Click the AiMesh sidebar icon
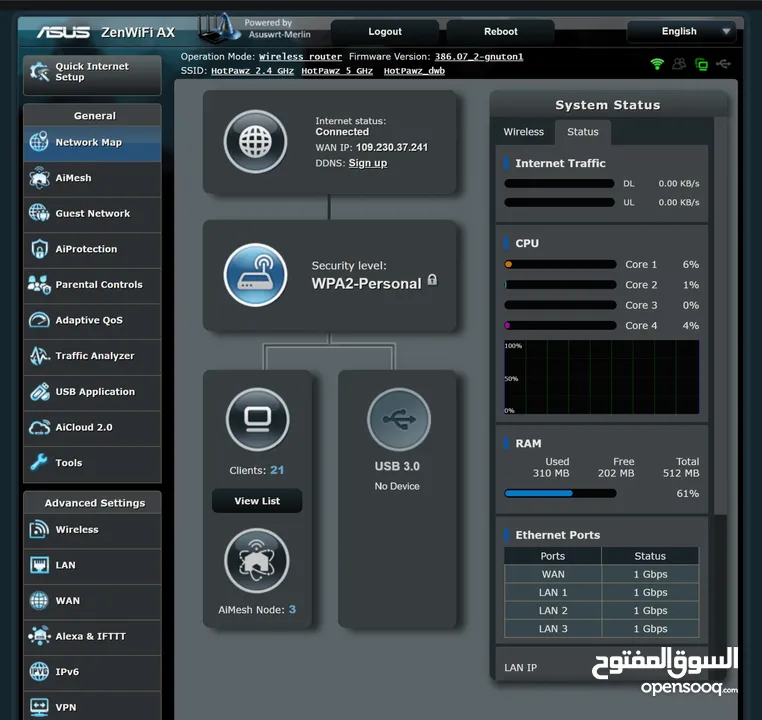762x720 pixels. coord(39,177)
